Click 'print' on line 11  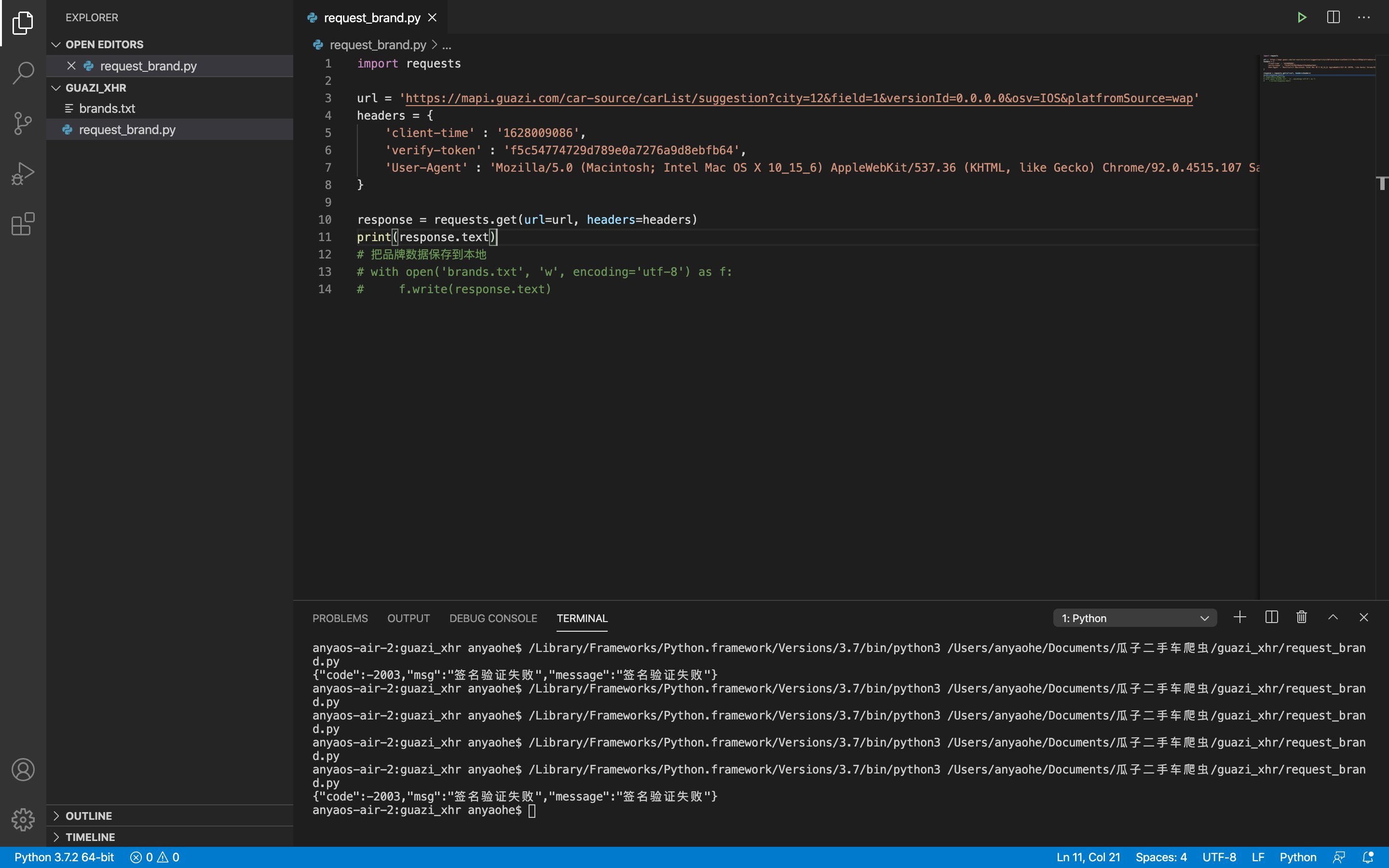click(x=374, y=237)
